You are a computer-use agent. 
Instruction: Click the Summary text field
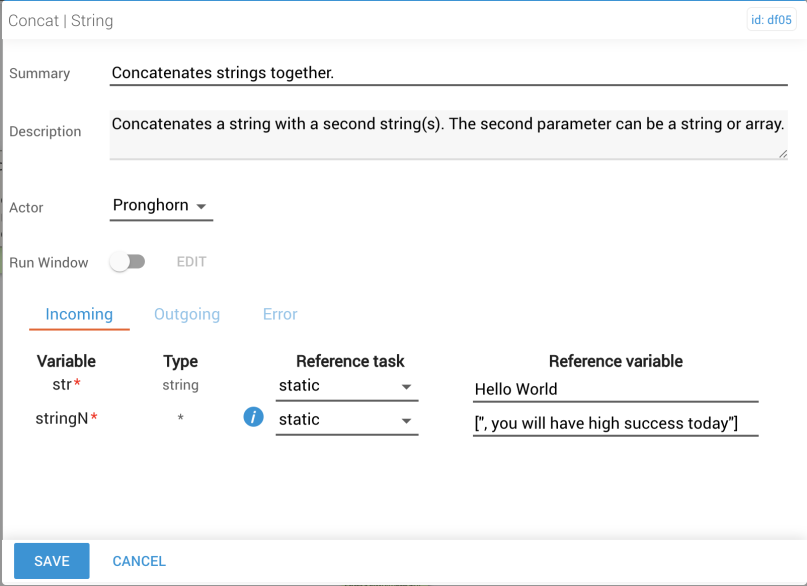448,73
